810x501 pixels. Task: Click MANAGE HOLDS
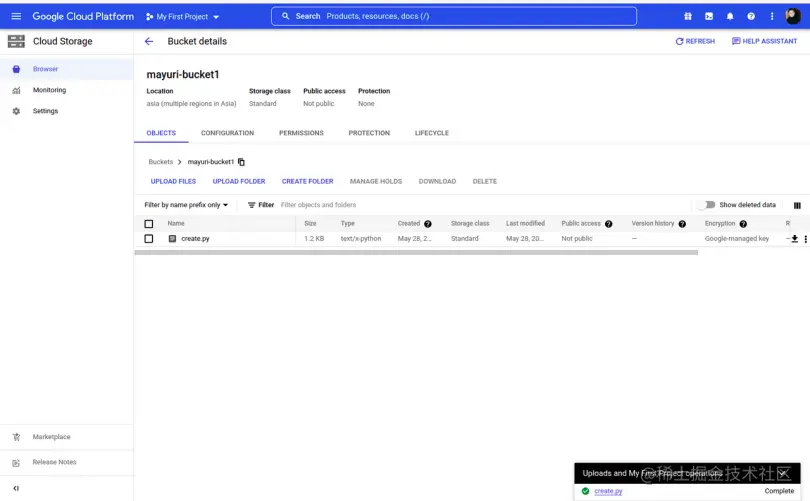376,181
